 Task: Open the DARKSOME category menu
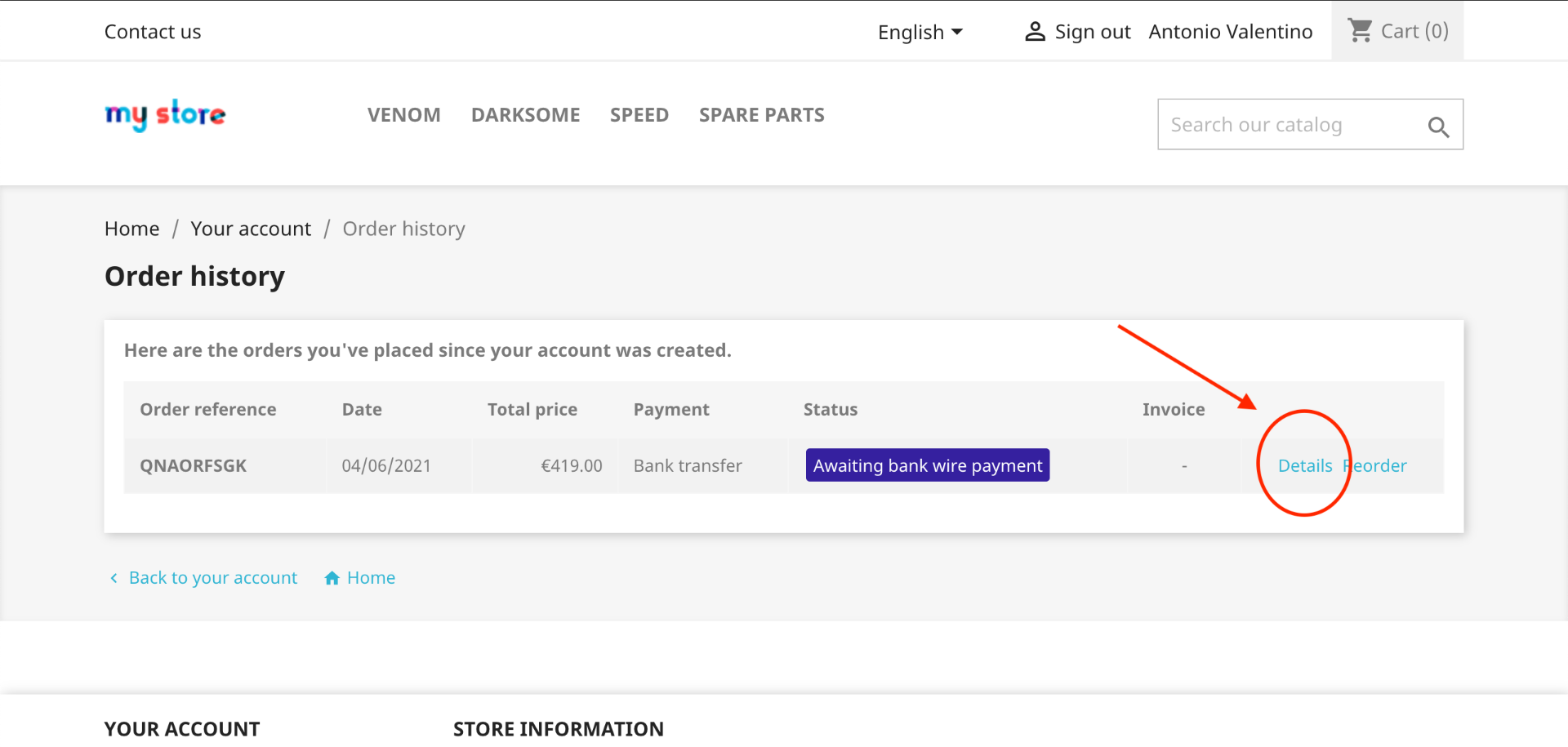[x=525, y=115]
